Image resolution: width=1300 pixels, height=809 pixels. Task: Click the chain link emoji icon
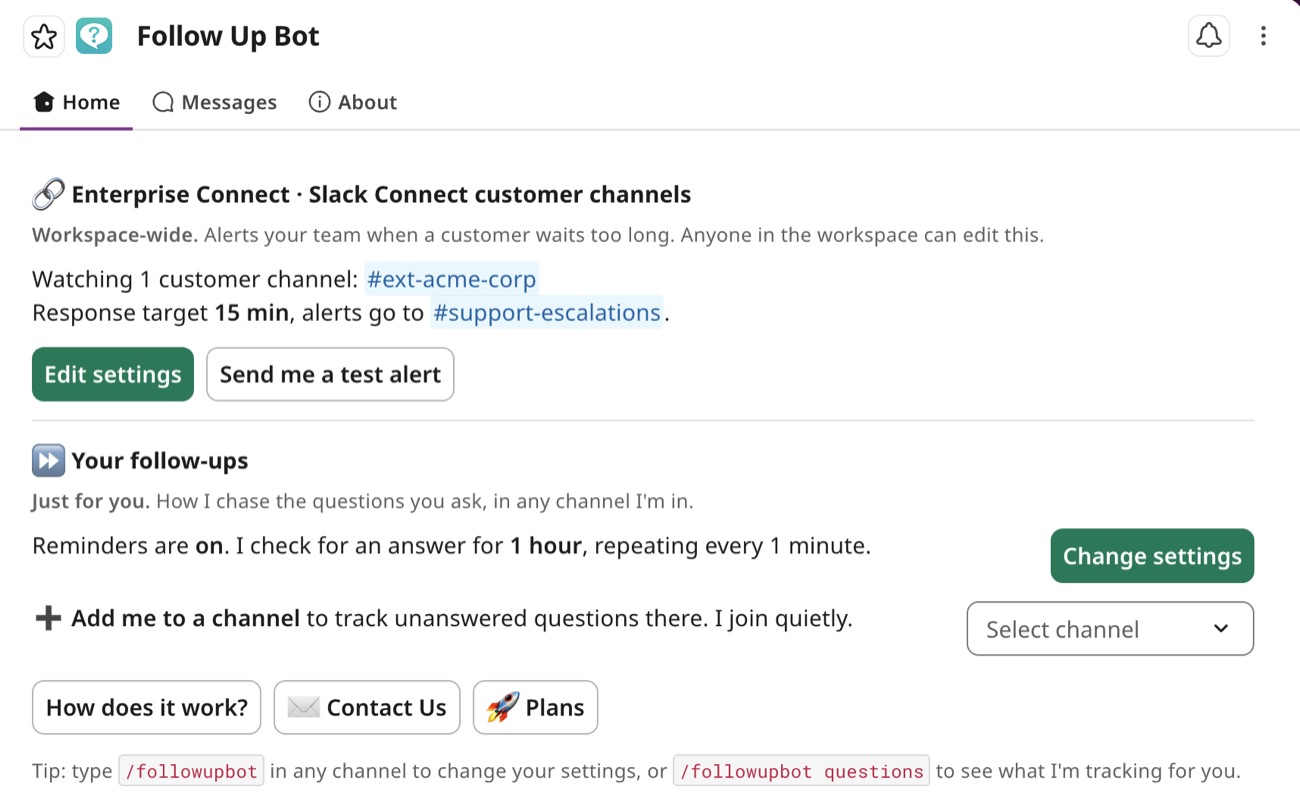click(x=48, y=194)
